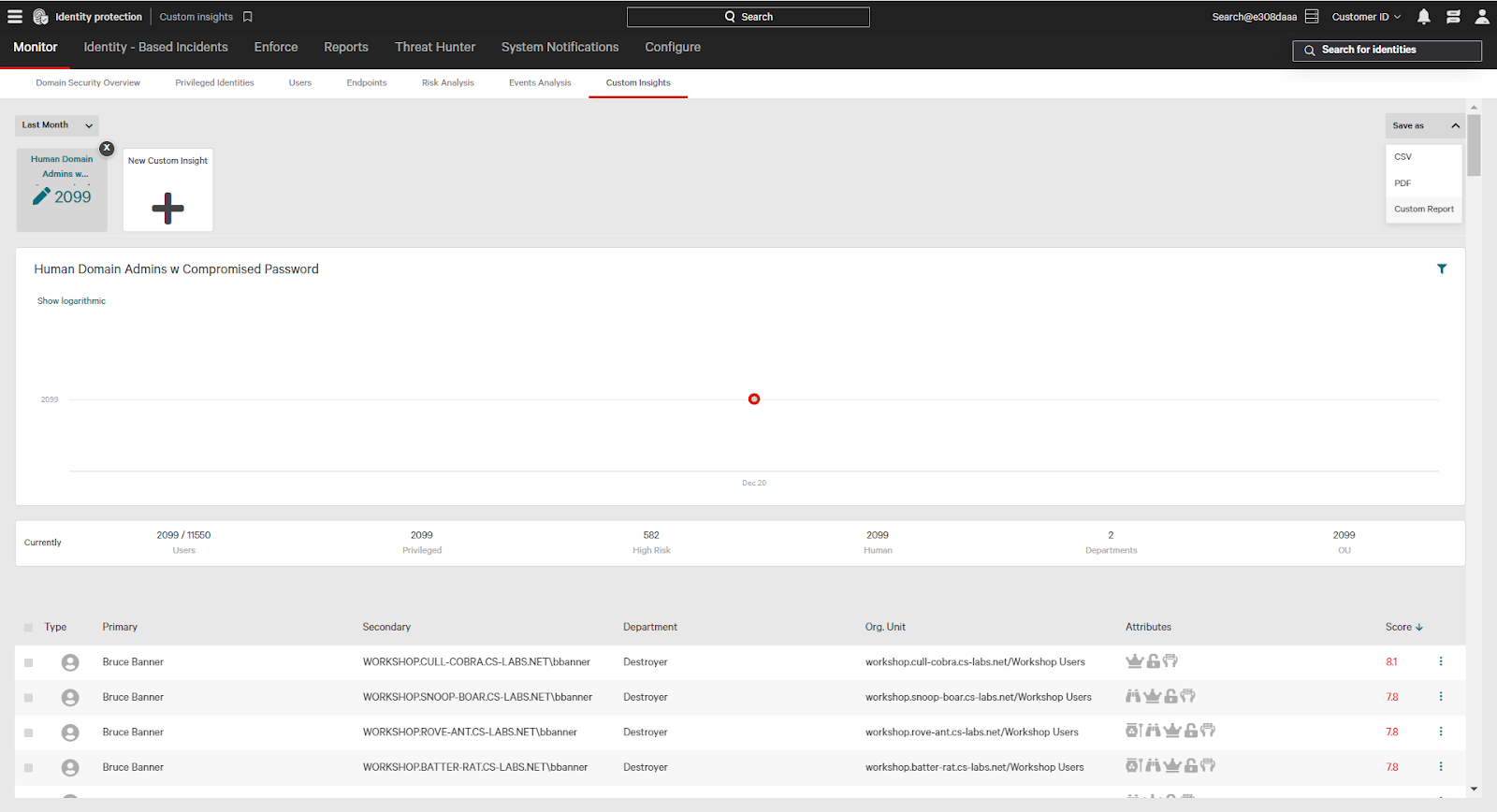Click the top Search field
1497x812 pixels.
tap(748, 17)
